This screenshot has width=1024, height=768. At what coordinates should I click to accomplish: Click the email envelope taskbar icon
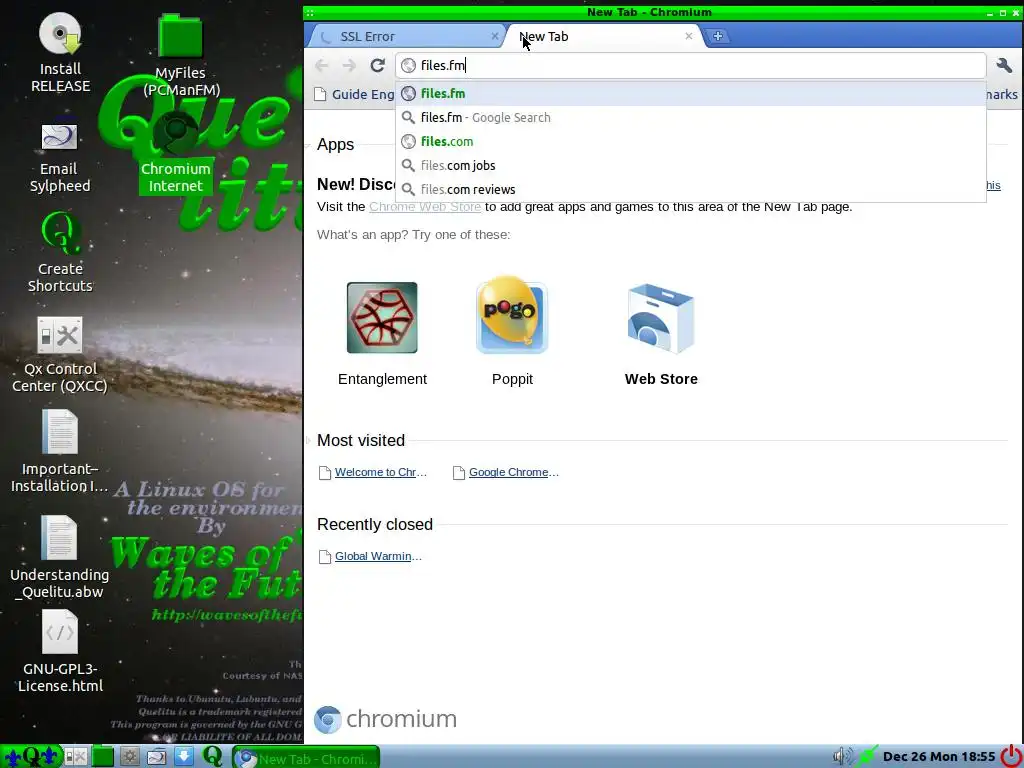click(x=157, y=756)
